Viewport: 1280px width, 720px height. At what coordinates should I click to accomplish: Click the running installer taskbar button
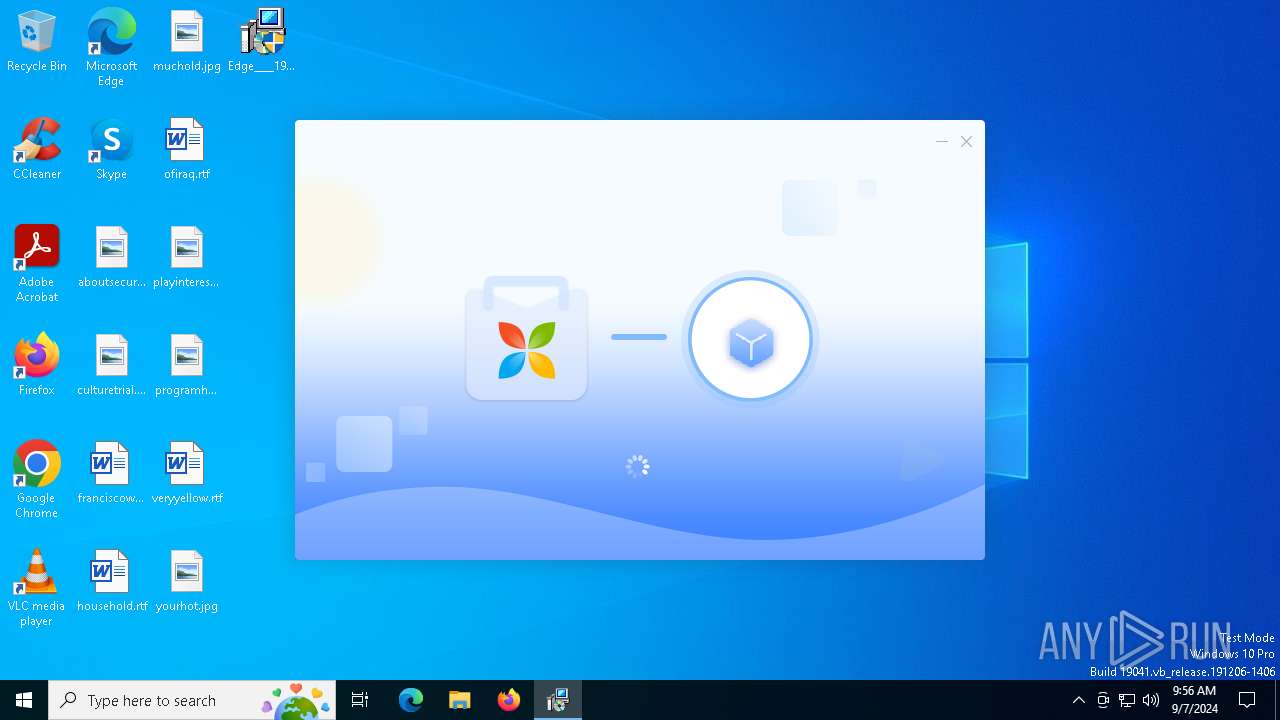pos(558,700)
